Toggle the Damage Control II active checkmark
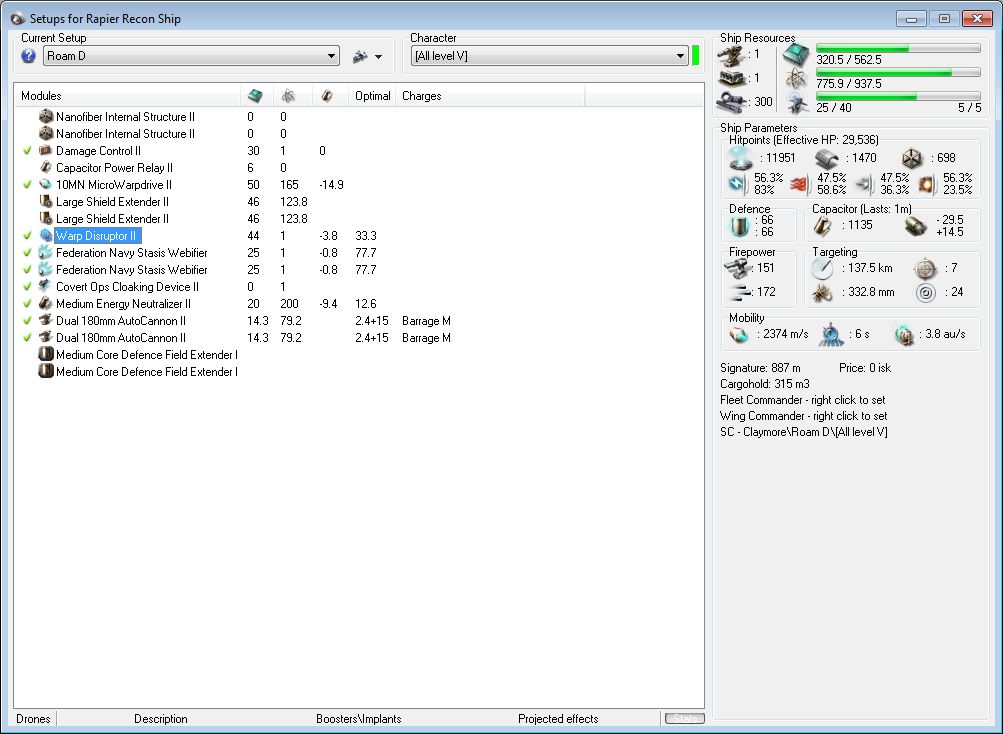This screenshot has height=734, width=1003. point(27,150)
